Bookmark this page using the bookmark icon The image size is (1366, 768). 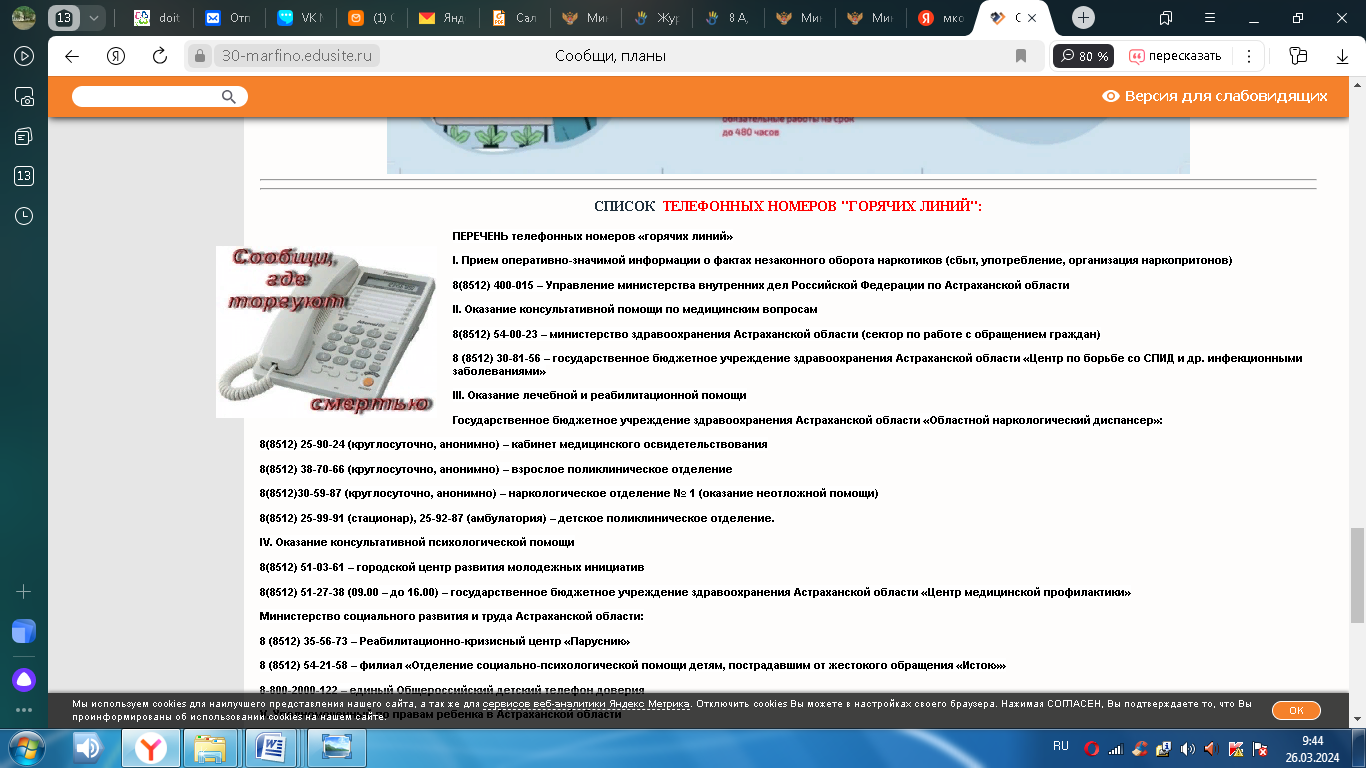pos(1021,56)
